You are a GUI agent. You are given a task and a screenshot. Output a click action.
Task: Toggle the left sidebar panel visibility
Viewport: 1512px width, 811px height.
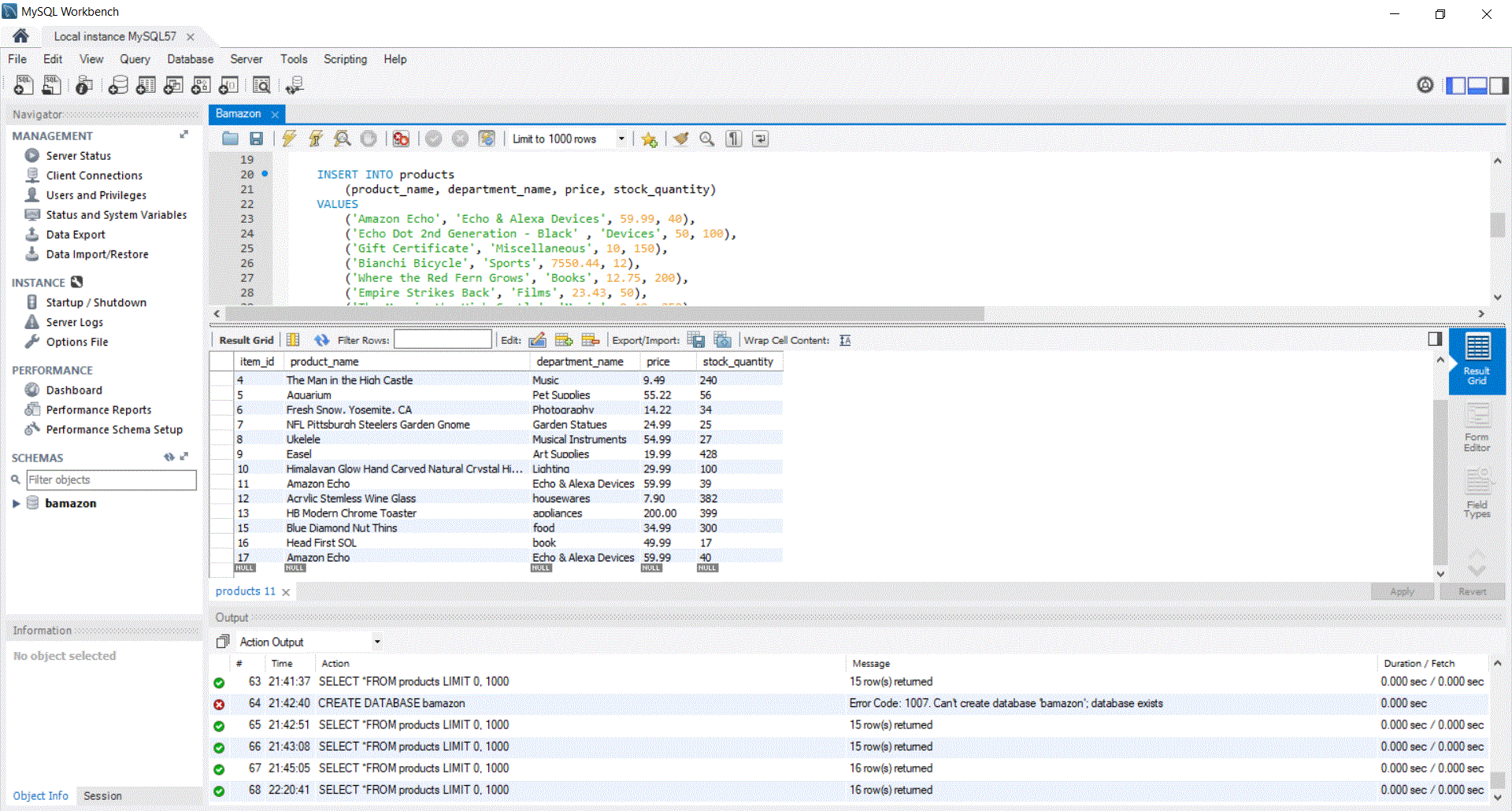1456,85
